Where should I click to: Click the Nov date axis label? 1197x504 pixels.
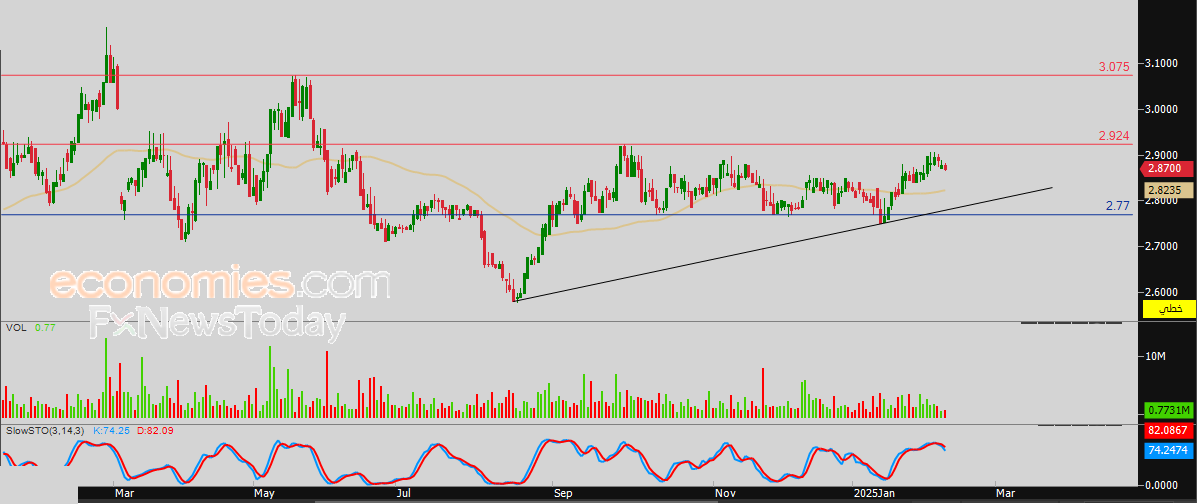pyautogui.click(x=724, y=494)
